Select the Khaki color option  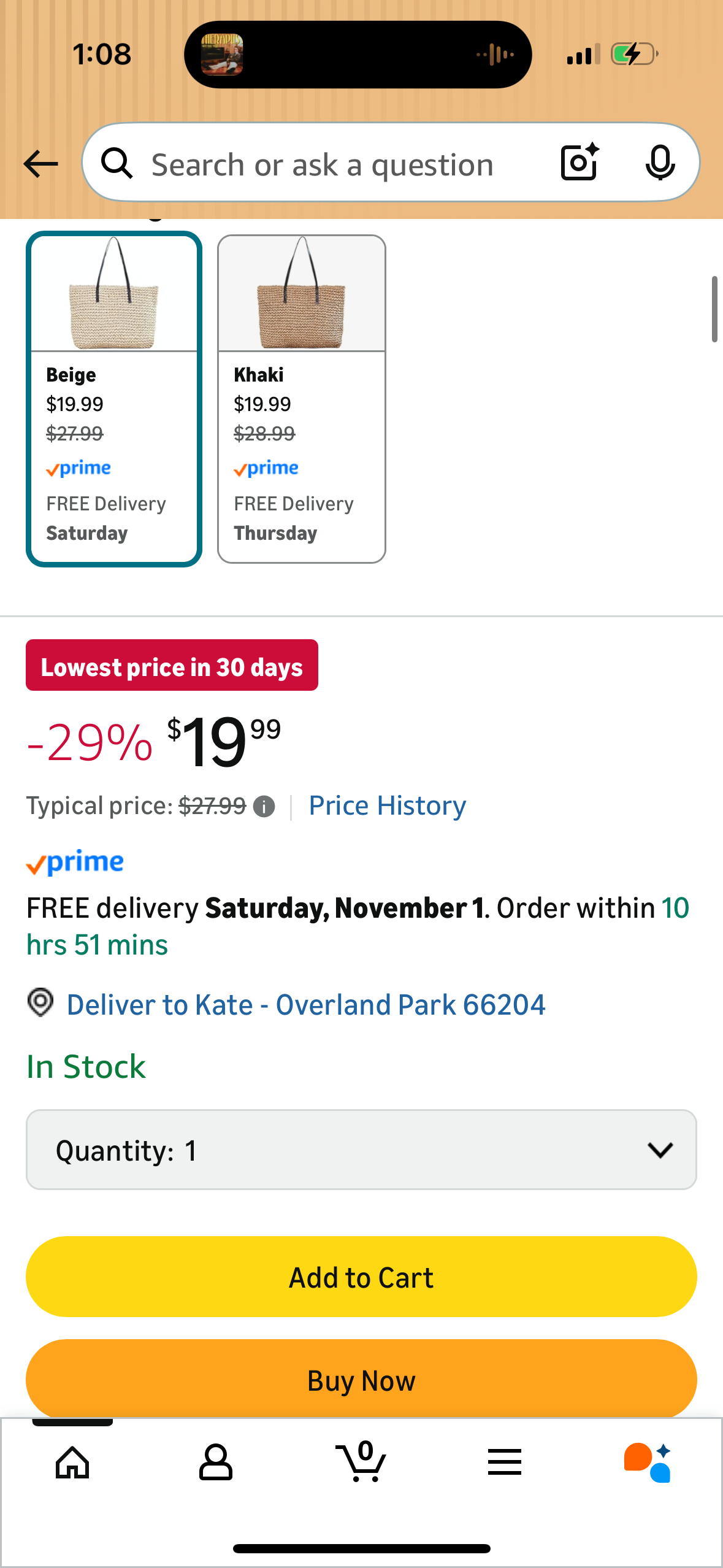pyautogui.click(x=302, y=399)
